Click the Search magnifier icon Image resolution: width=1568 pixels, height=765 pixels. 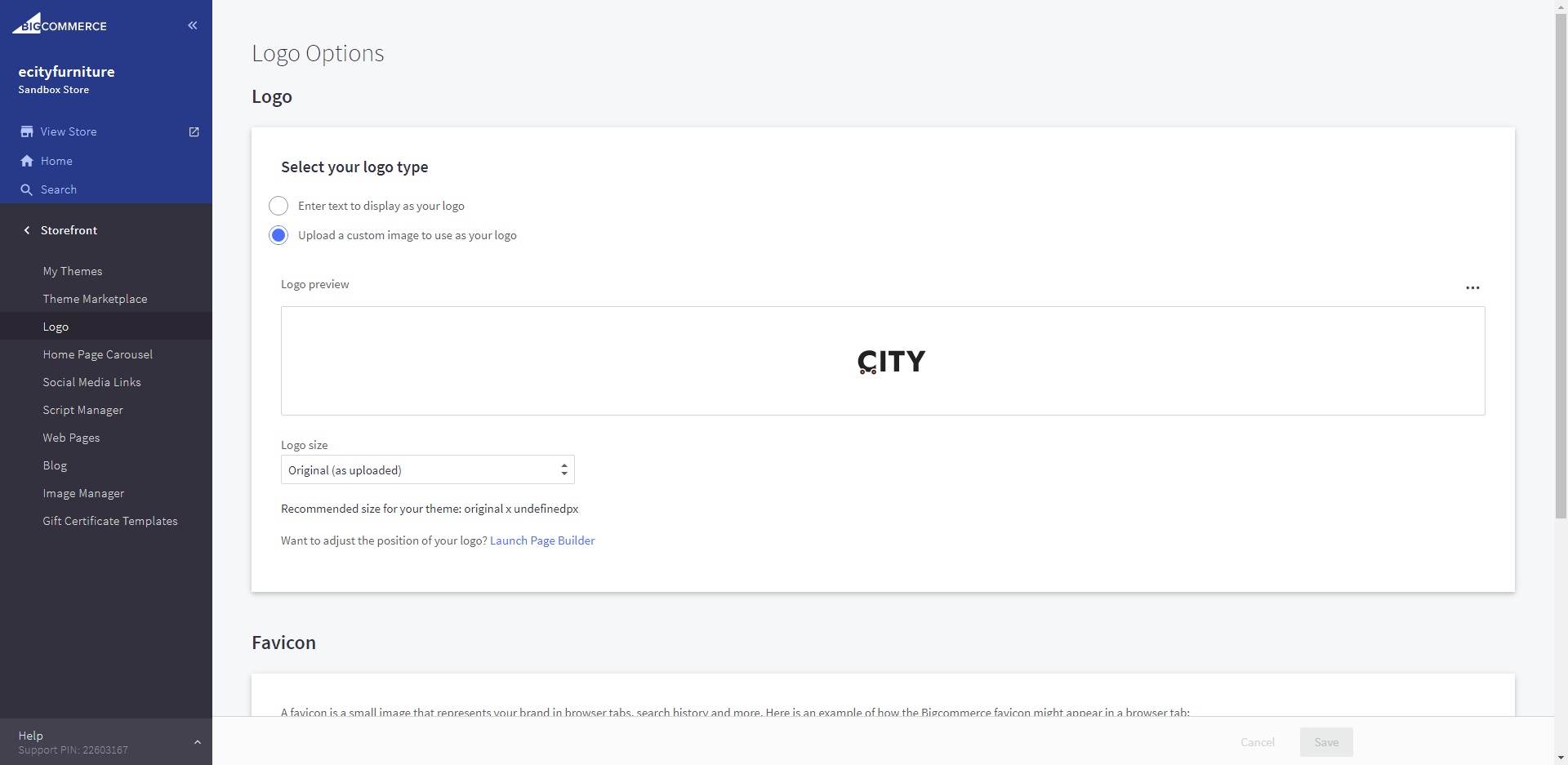point(27,189)
